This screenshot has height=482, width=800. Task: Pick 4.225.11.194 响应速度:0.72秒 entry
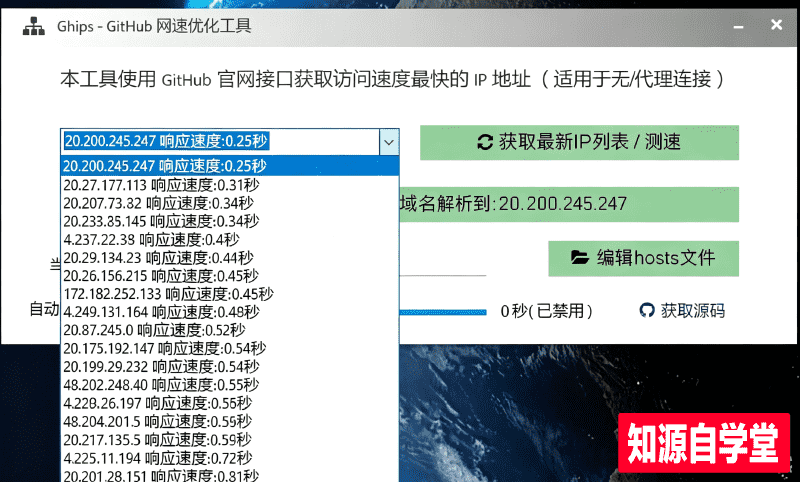pyautogui.click(x=230, y=458)
